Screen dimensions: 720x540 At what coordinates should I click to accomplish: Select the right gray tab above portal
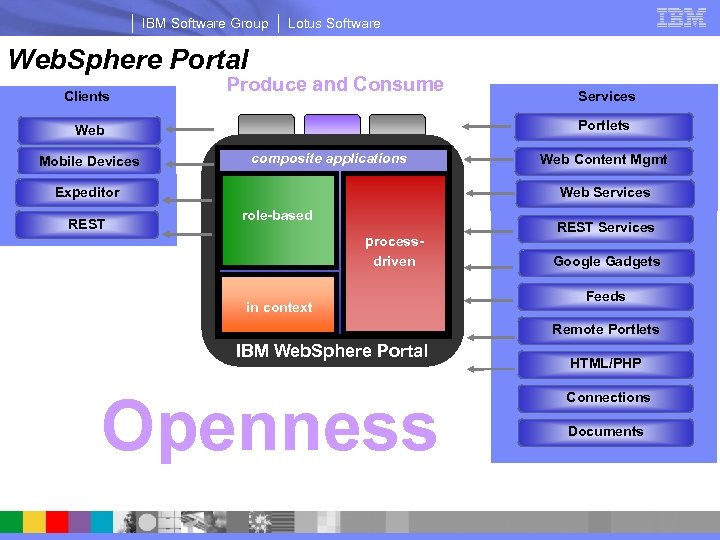398,124
